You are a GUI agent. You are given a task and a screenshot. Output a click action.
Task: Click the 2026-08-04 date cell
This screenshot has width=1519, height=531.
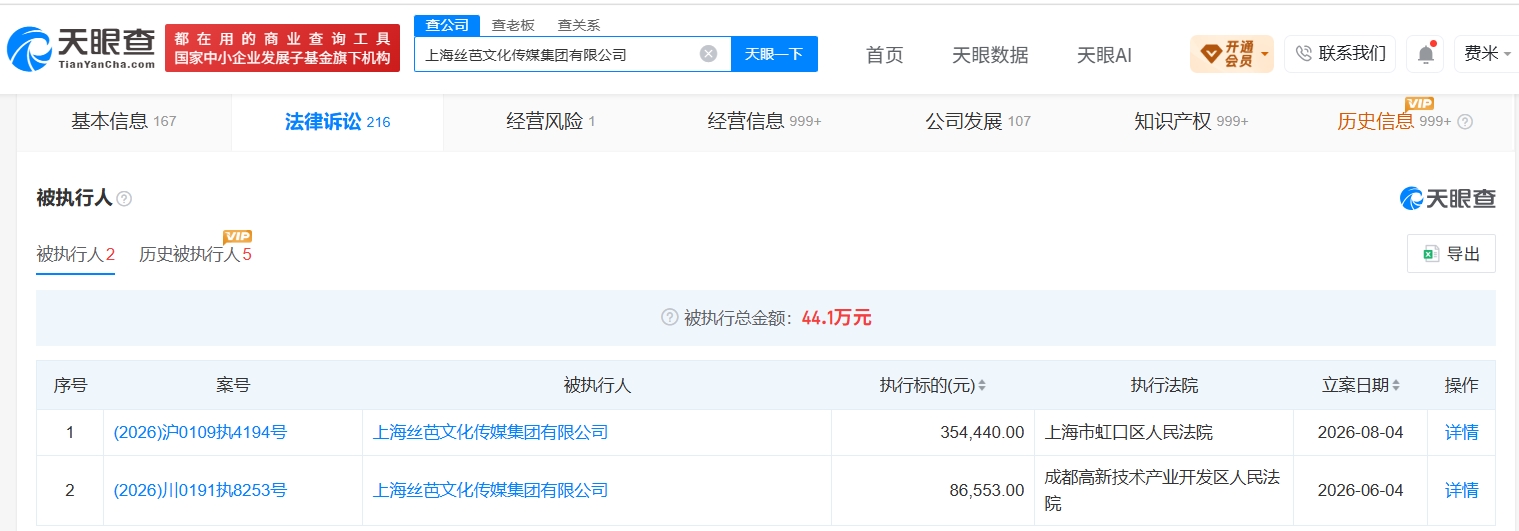(x=1361, y=433)
